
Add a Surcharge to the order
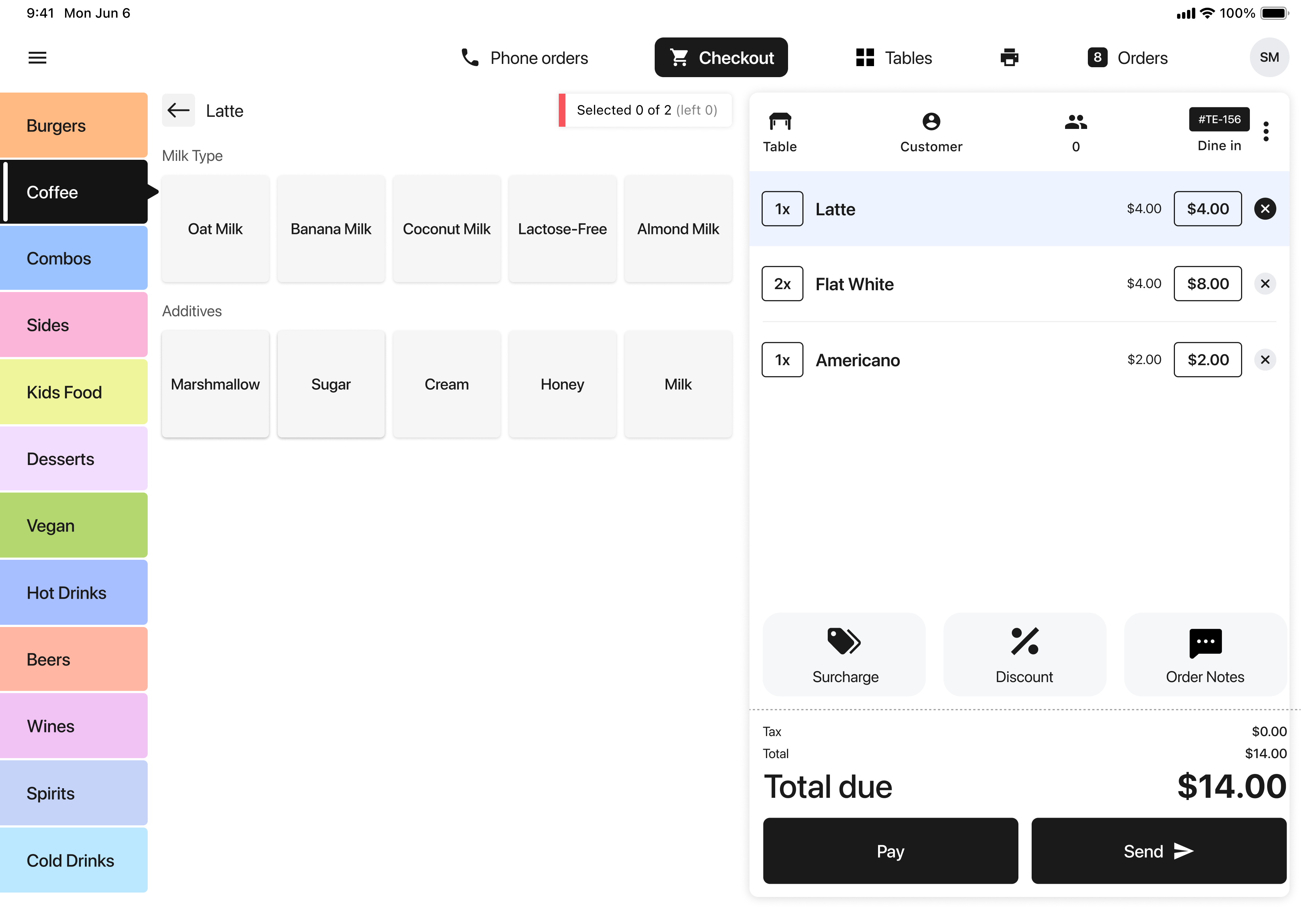click(x=844, y=655)
